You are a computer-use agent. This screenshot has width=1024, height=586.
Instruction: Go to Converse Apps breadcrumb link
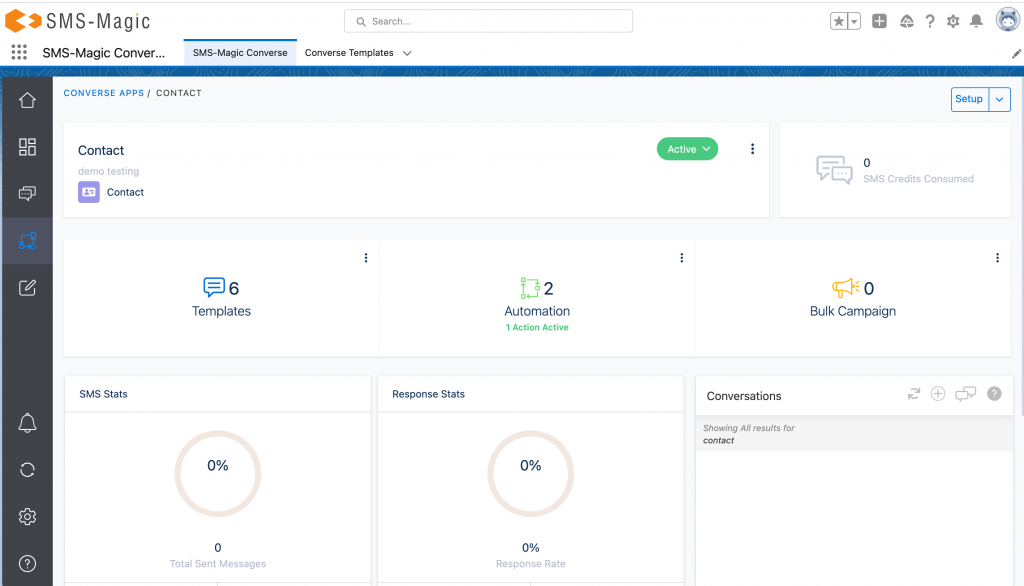click(104, 93)
